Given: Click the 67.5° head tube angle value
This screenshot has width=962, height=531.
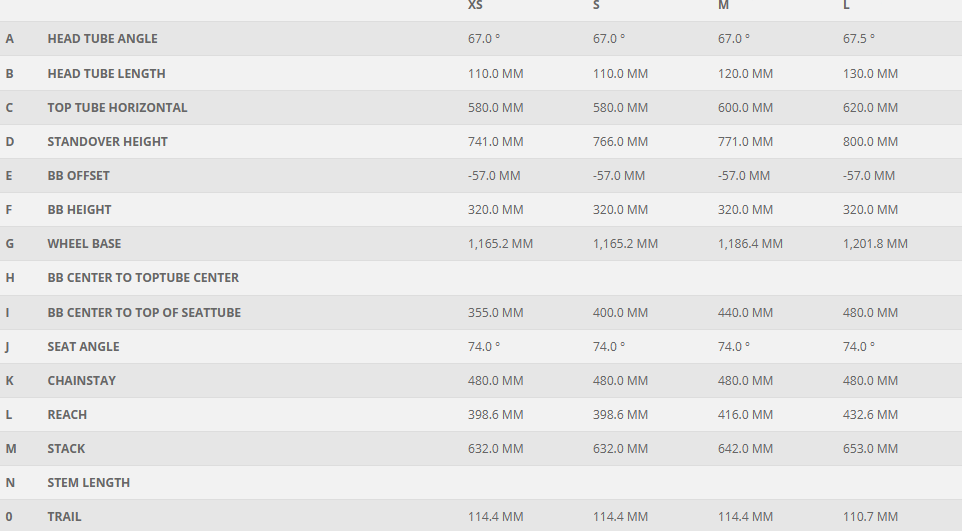Looking at the screenshot, I should pyautogui.click(x=858, y=39).
